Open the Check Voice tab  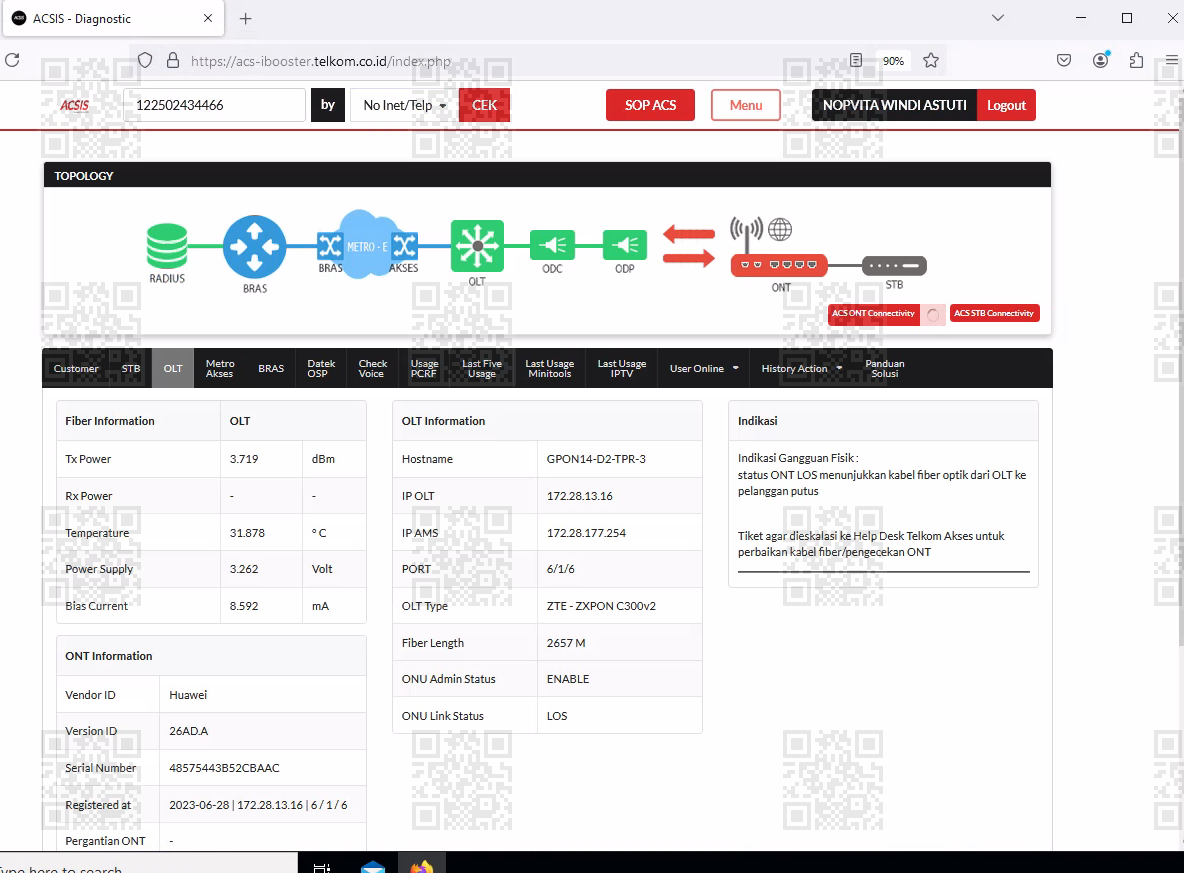[x=372, y=369]
